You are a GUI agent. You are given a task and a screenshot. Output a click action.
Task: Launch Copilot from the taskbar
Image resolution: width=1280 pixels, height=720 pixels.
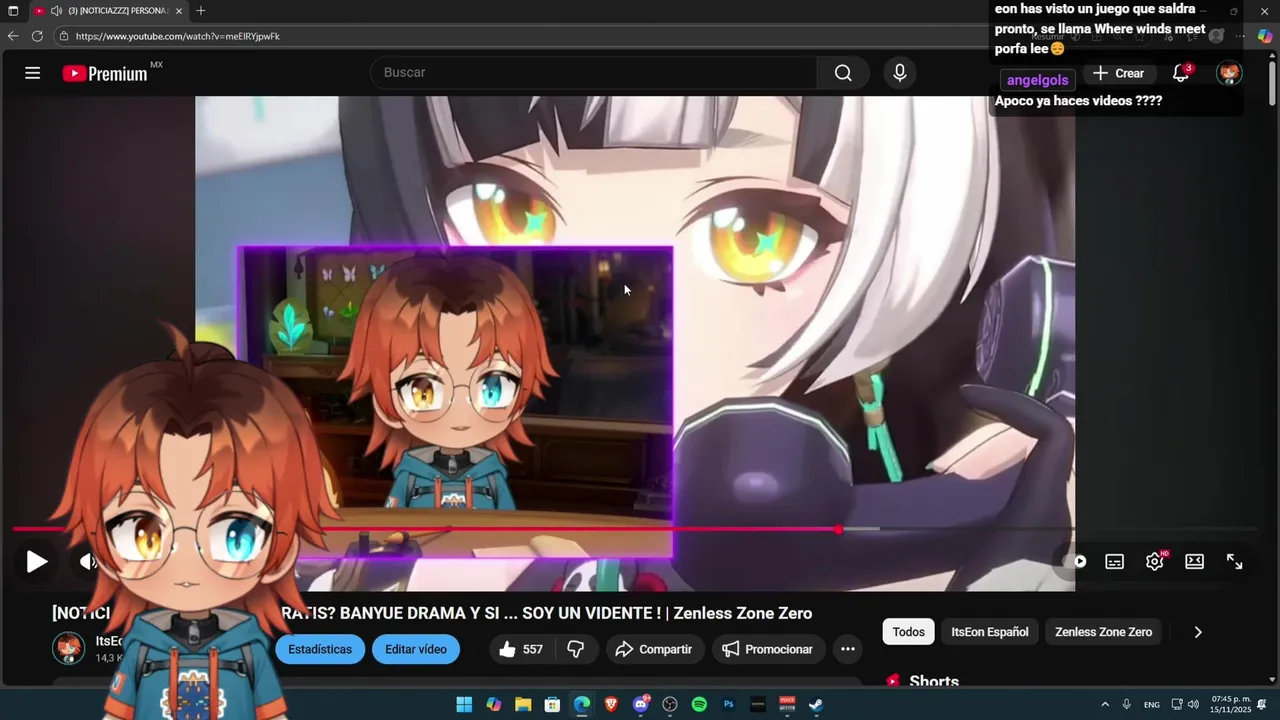(x=493, y=704)
